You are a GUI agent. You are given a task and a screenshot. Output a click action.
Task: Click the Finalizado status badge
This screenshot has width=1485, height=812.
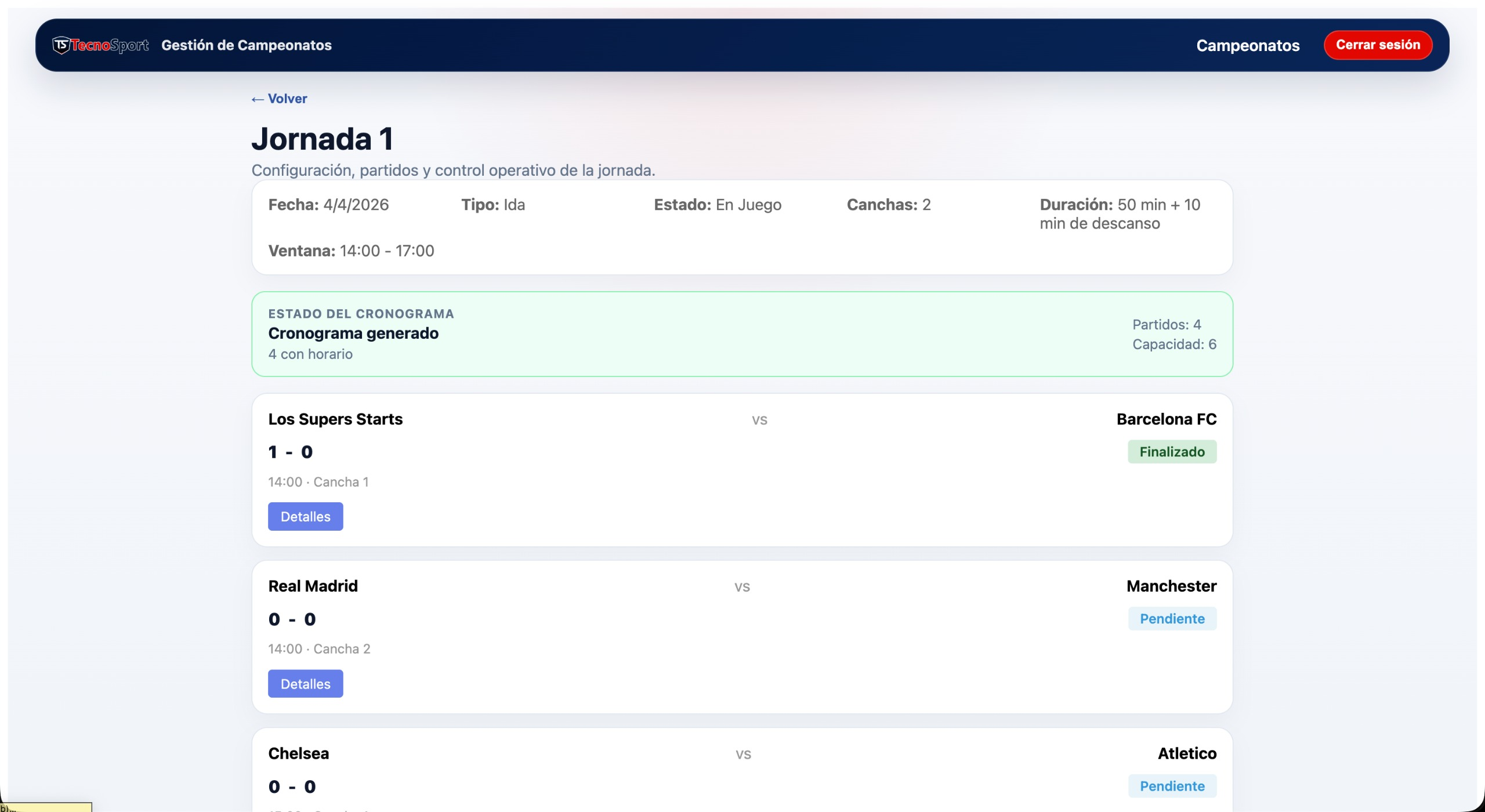pyautogui.click(x=1172, y=452)
